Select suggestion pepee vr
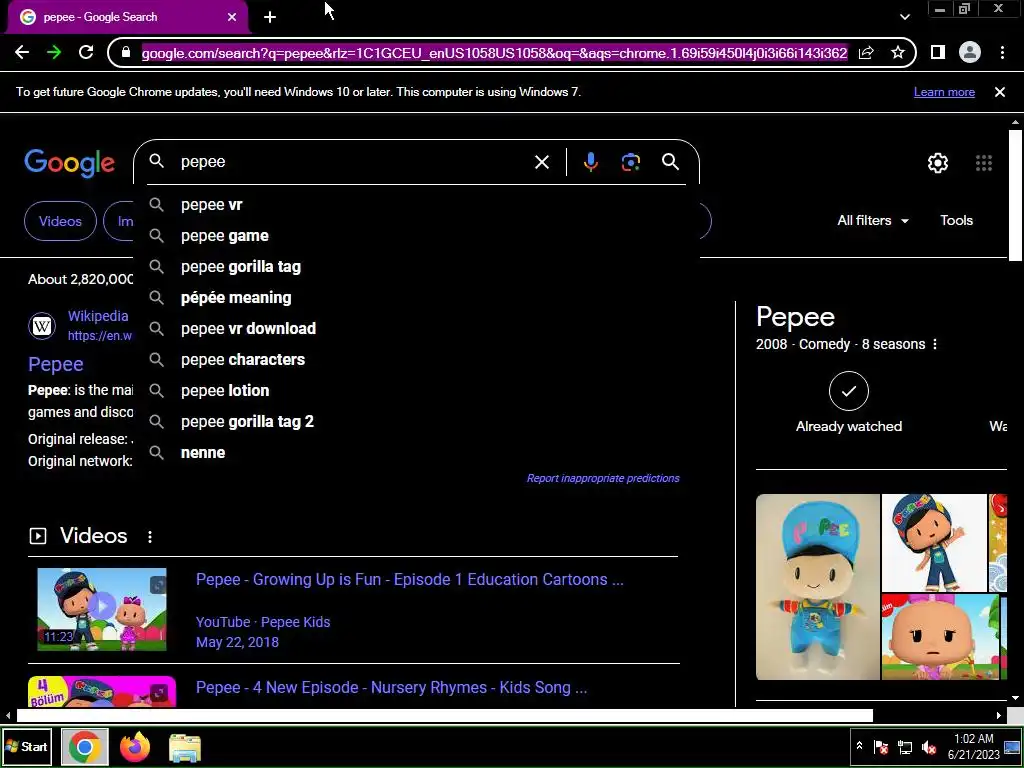The image size is (1024, 768). (417, 204)
